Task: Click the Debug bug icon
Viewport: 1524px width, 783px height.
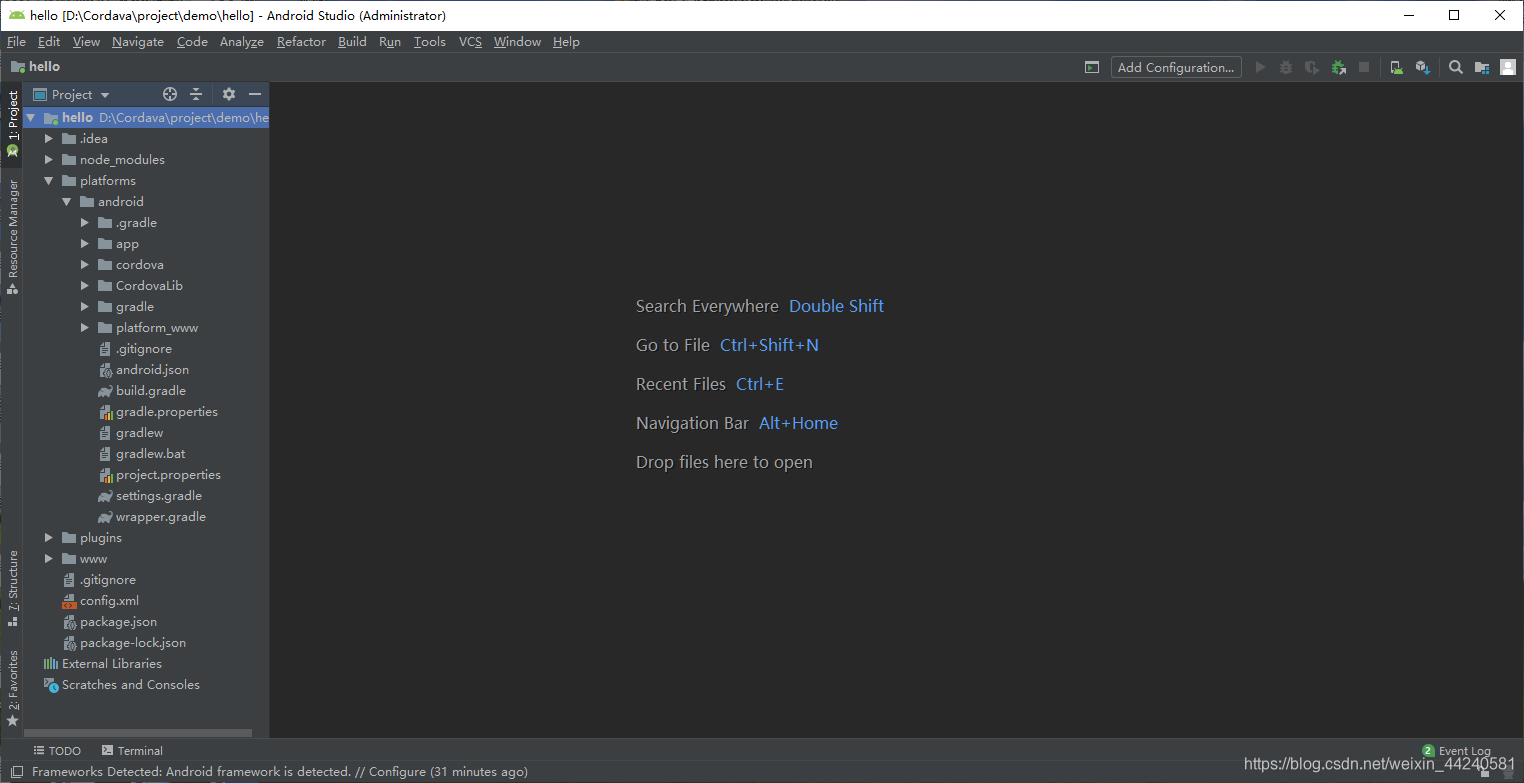Action: 1286,67
